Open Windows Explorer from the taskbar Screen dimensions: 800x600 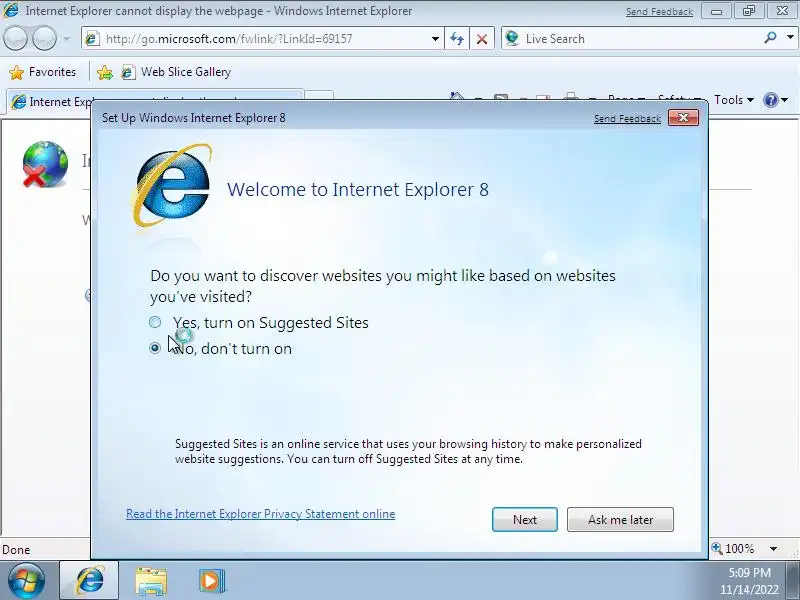(x=151, y=581)
